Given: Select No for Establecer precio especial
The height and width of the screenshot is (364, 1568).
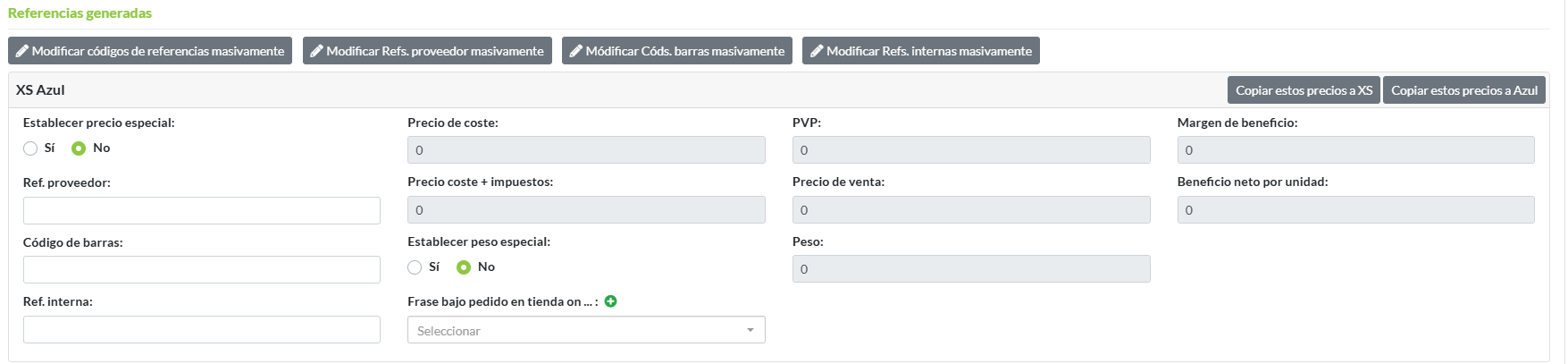Looking at the screenshot, I should point(79,148).
